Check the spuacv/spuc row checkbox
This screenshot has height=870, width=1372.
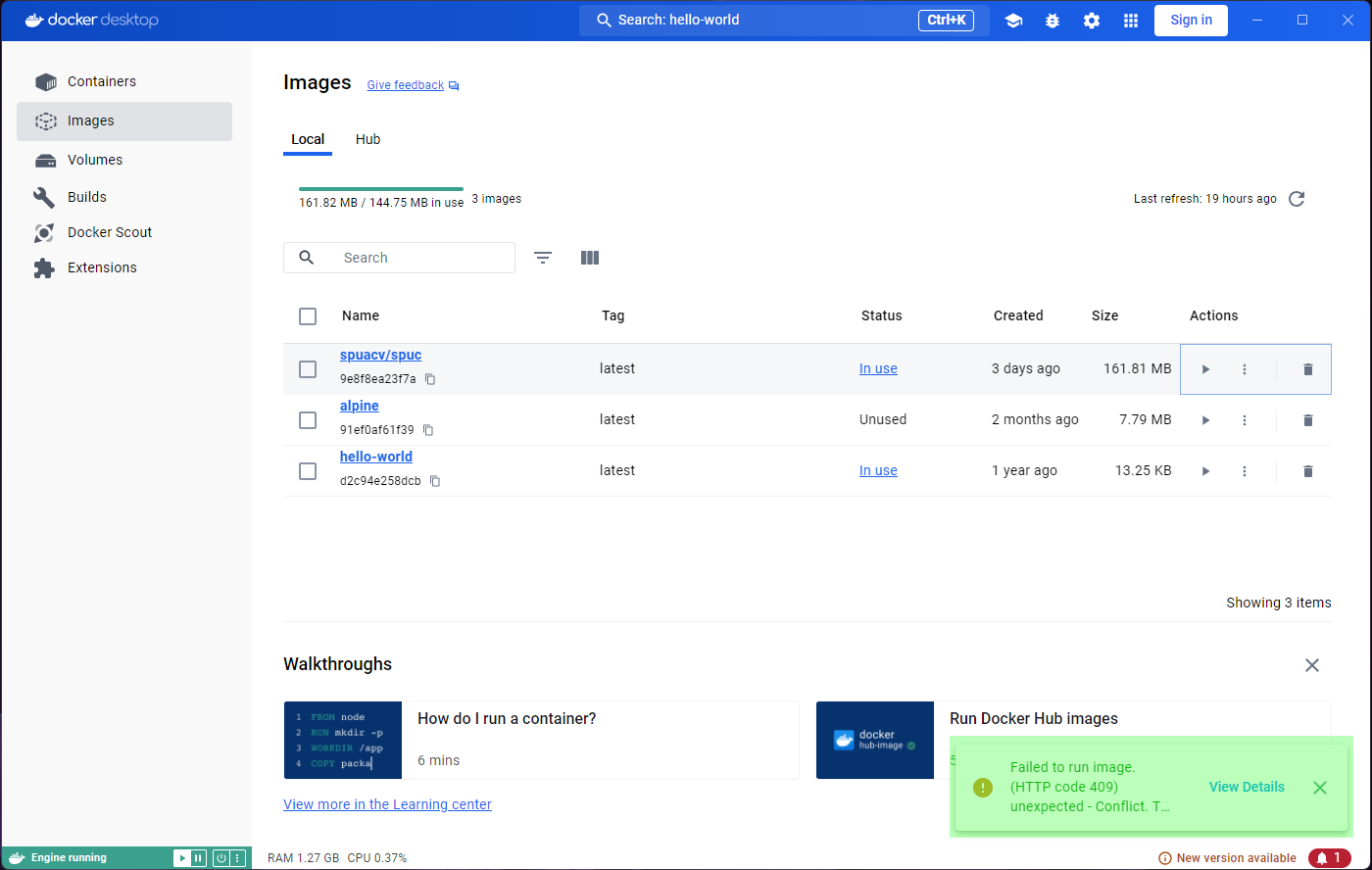(308, 369)
